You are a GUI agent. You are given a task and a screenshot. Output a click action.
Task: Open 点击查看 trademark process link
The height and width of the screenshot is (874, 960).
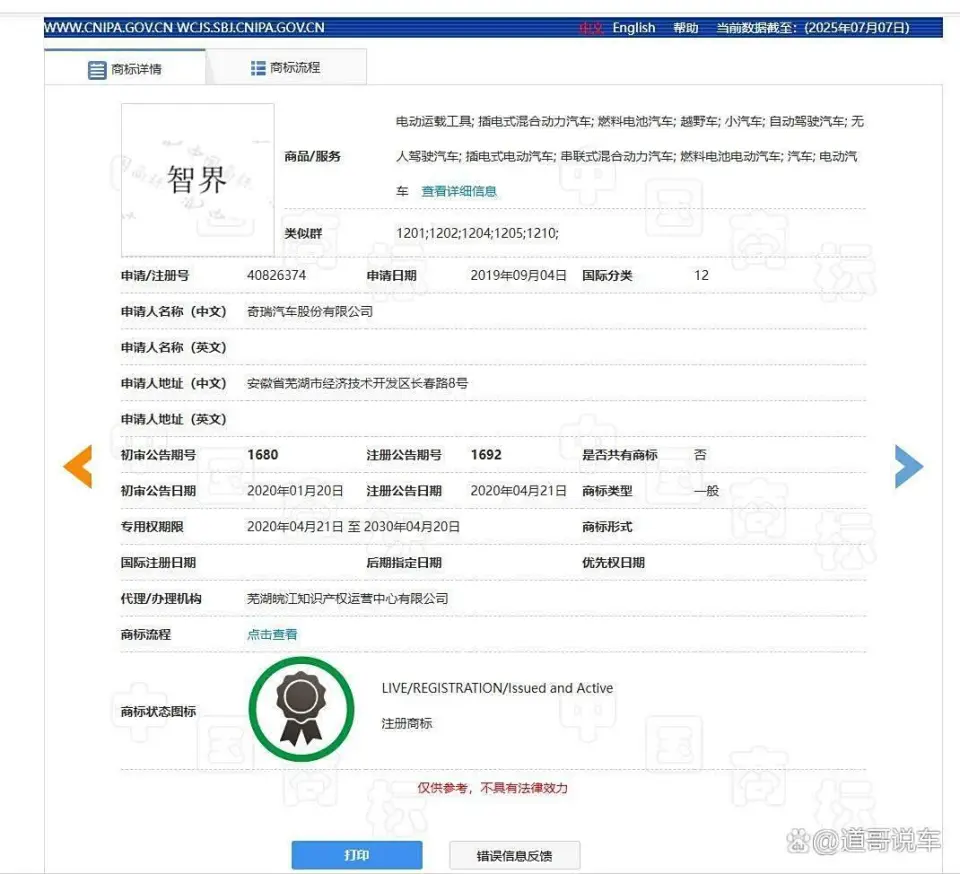(272, 635)
